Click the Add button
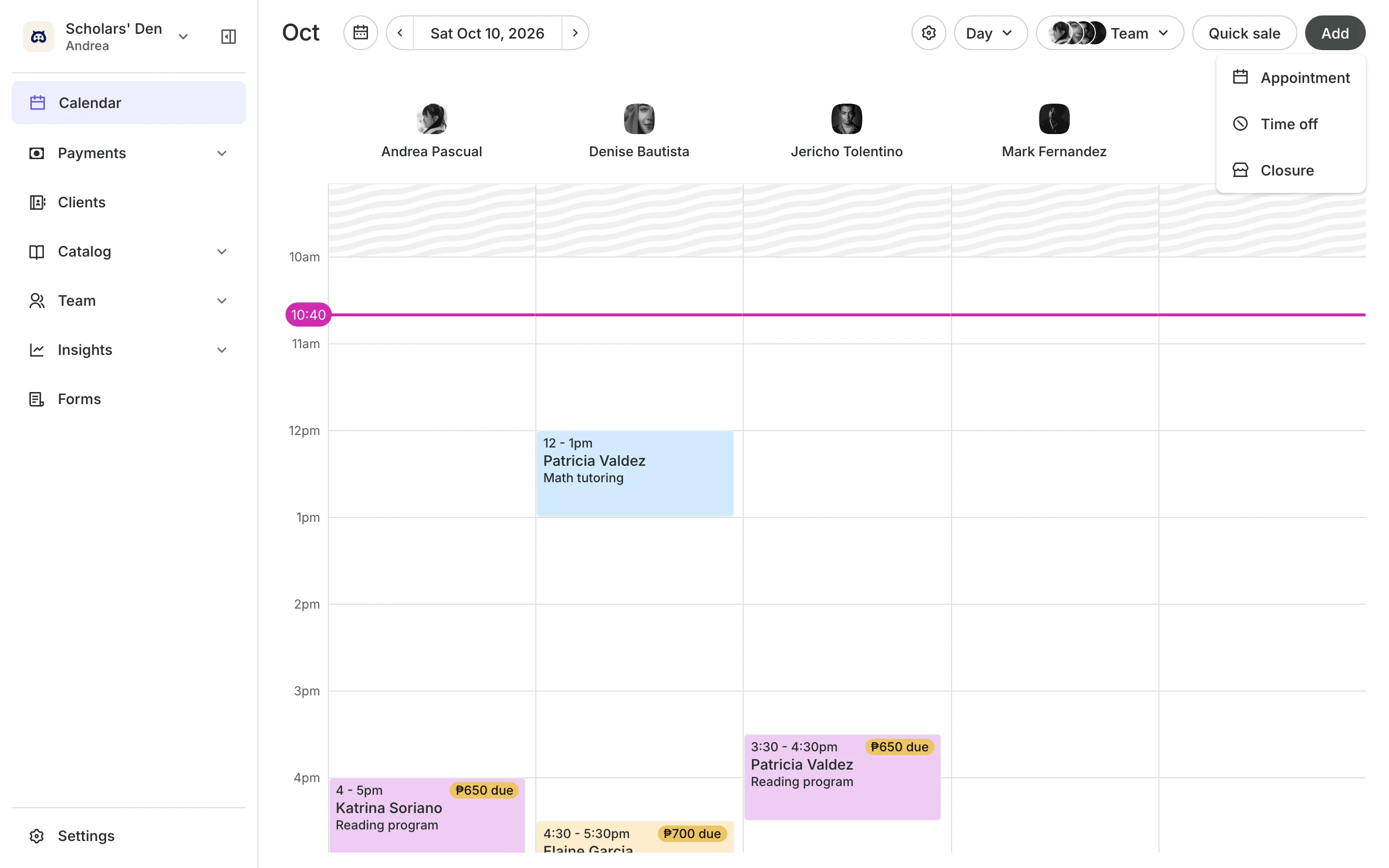 click(x=1335, y=33)
